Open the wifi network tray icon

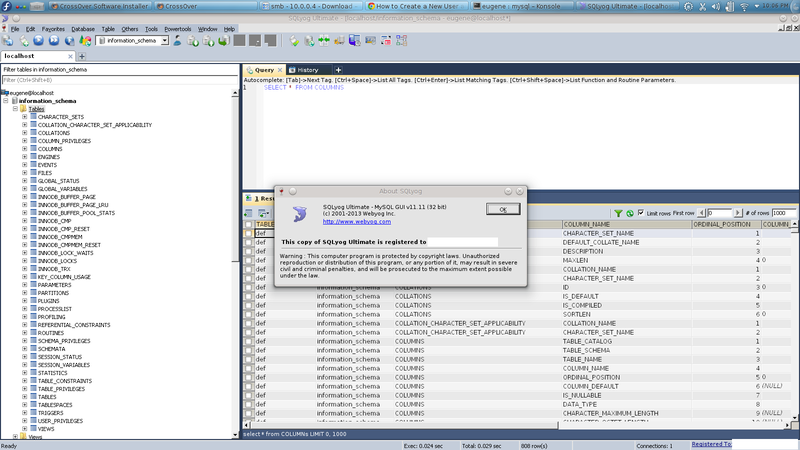[744, 6]
